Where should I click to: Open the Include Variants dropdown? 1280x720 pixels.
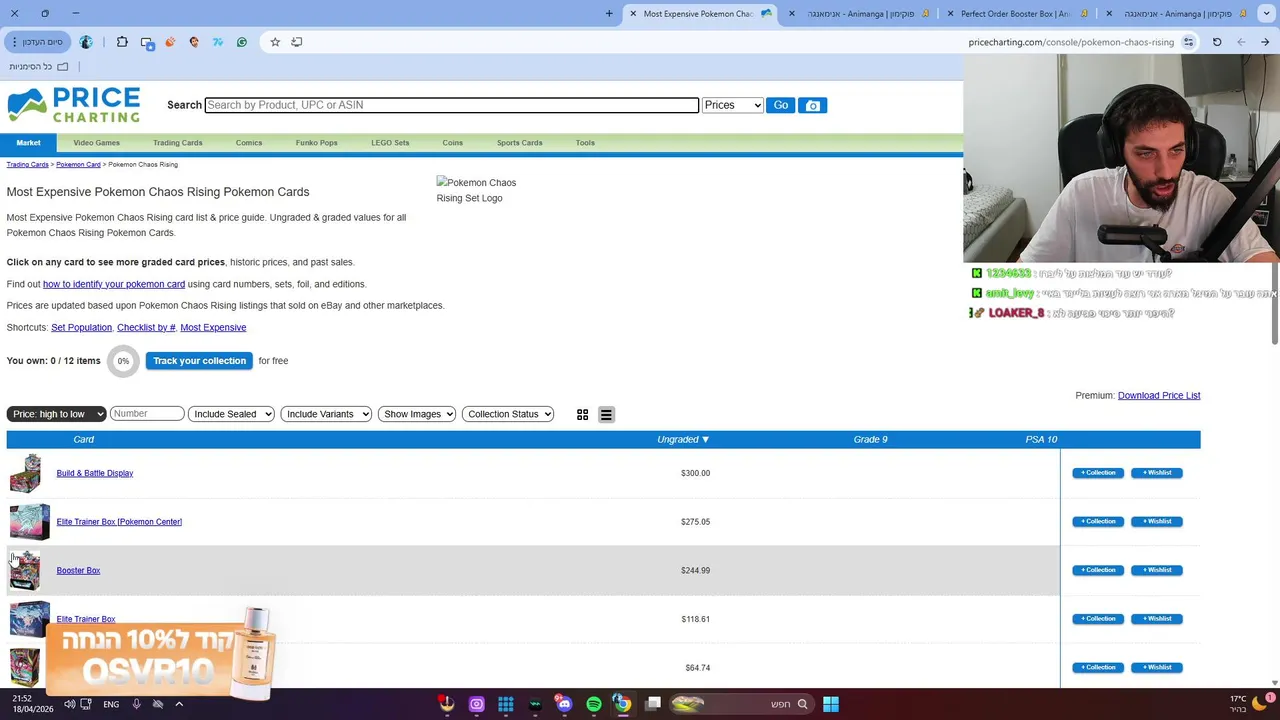(326, 414)
